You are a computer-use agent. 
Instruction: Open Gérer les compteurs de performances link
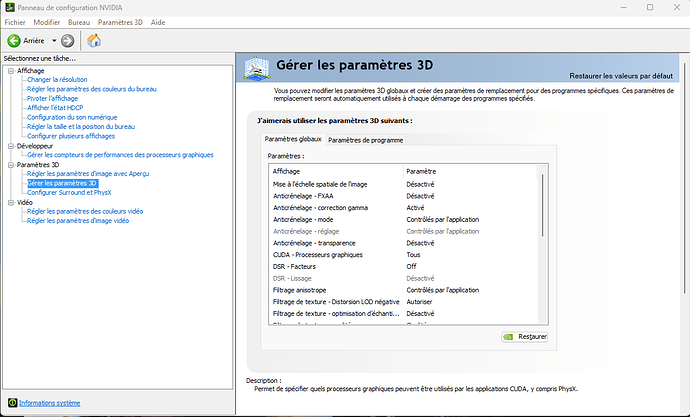[120, 155]
